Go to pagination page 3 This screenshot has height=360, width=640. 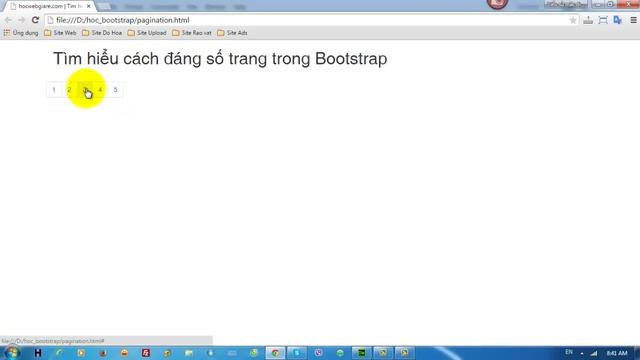point(85,90)
